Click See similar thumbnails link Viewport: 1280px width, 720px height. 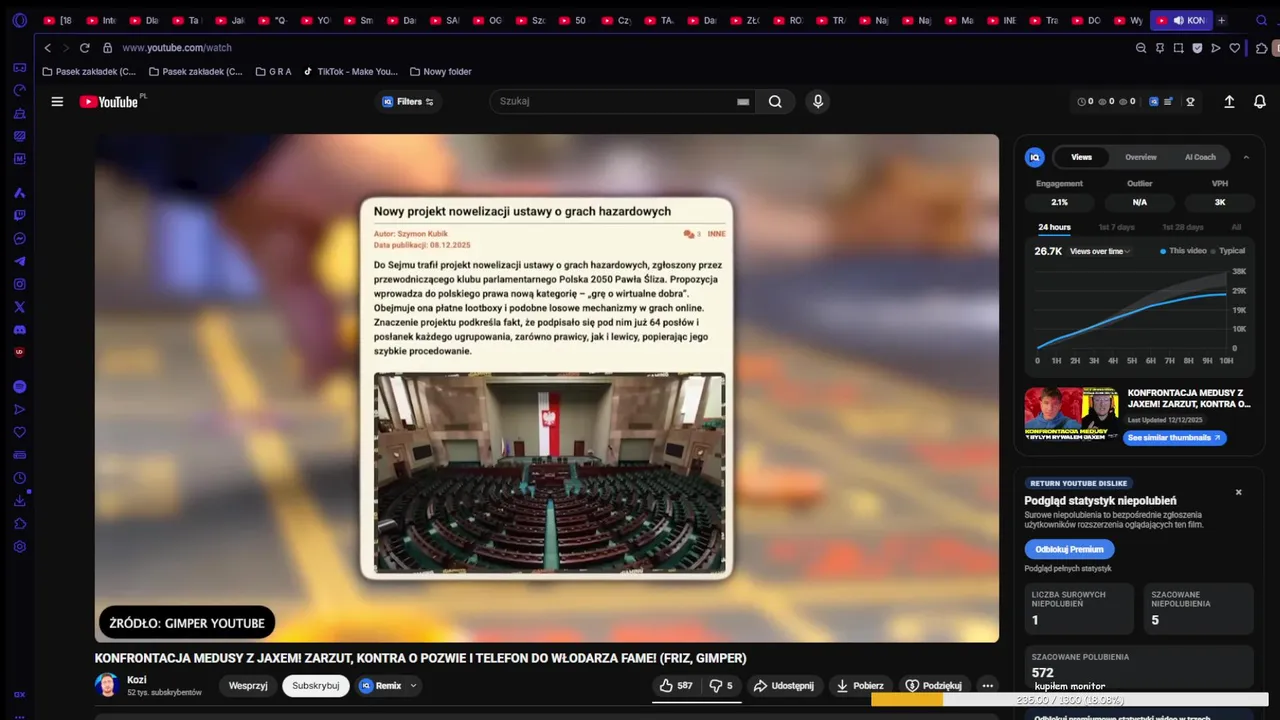[1174, 438]
